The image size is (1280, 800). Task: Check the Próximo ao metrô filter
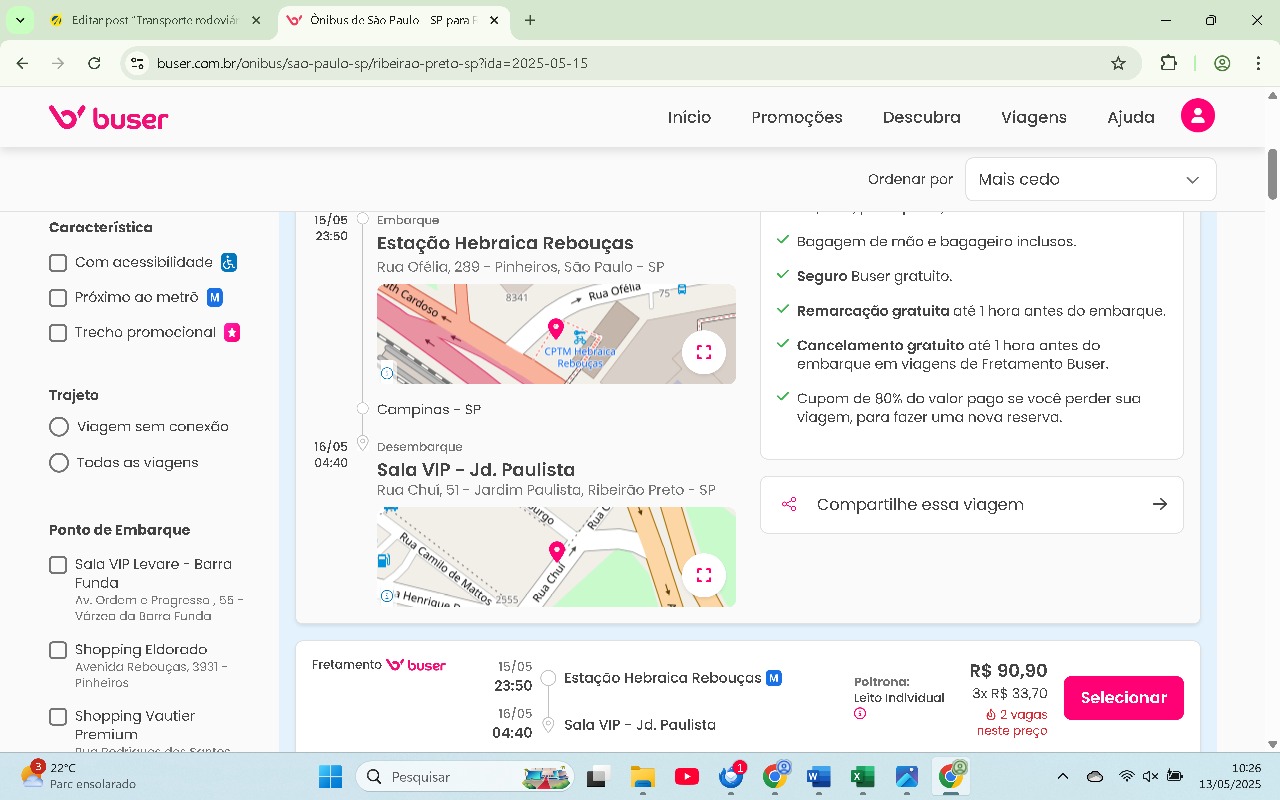(58, 298)
